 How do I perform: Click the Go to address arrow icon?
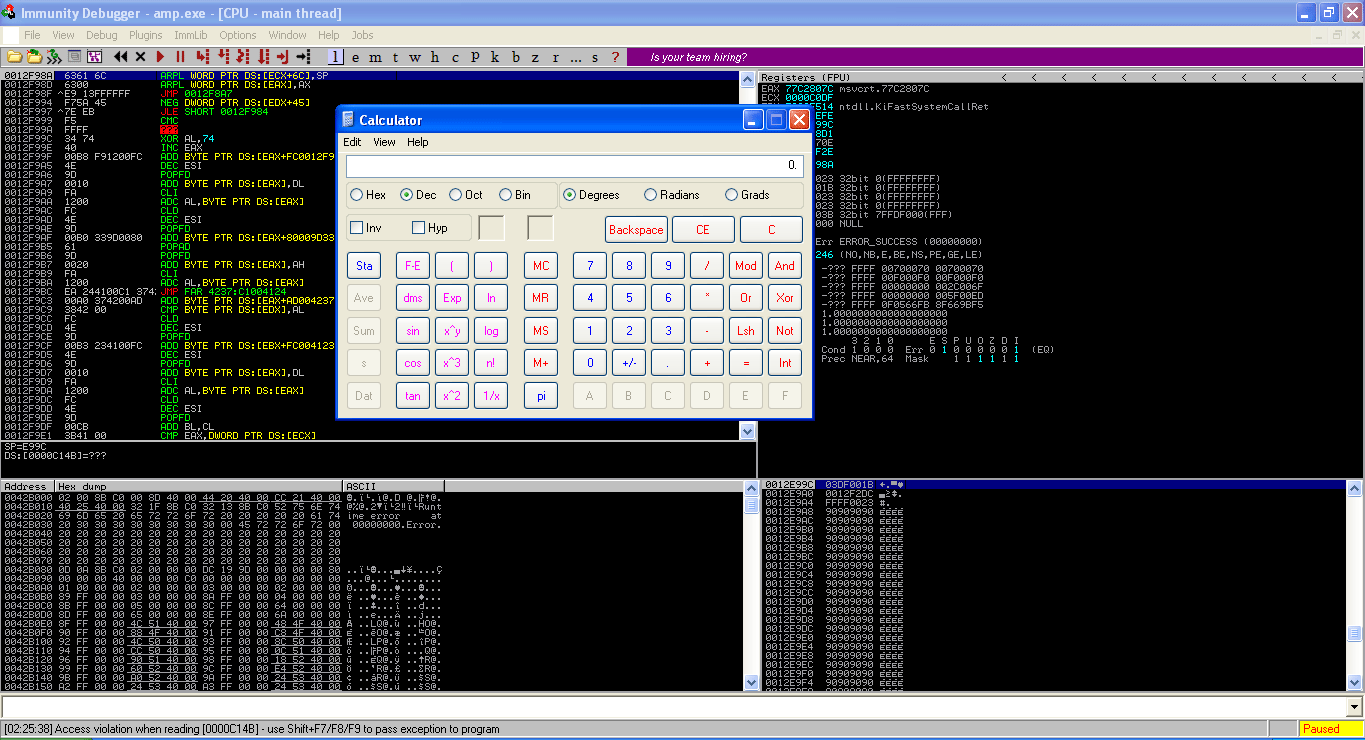click(303, 57)
